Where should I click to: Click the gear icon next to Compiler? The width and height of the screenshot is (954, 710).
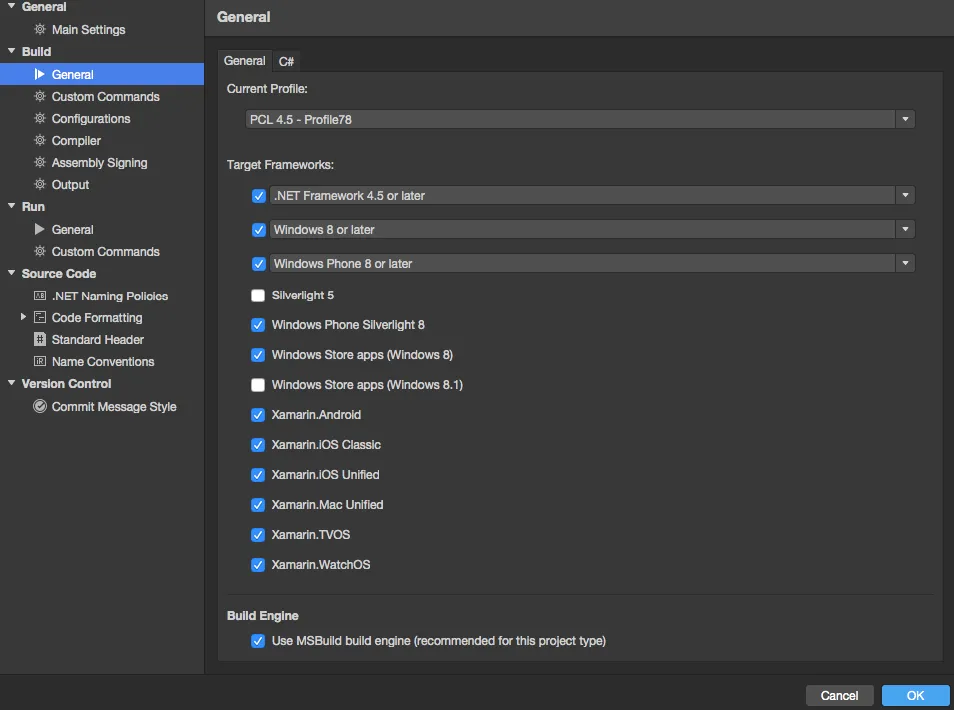point(40,141)
